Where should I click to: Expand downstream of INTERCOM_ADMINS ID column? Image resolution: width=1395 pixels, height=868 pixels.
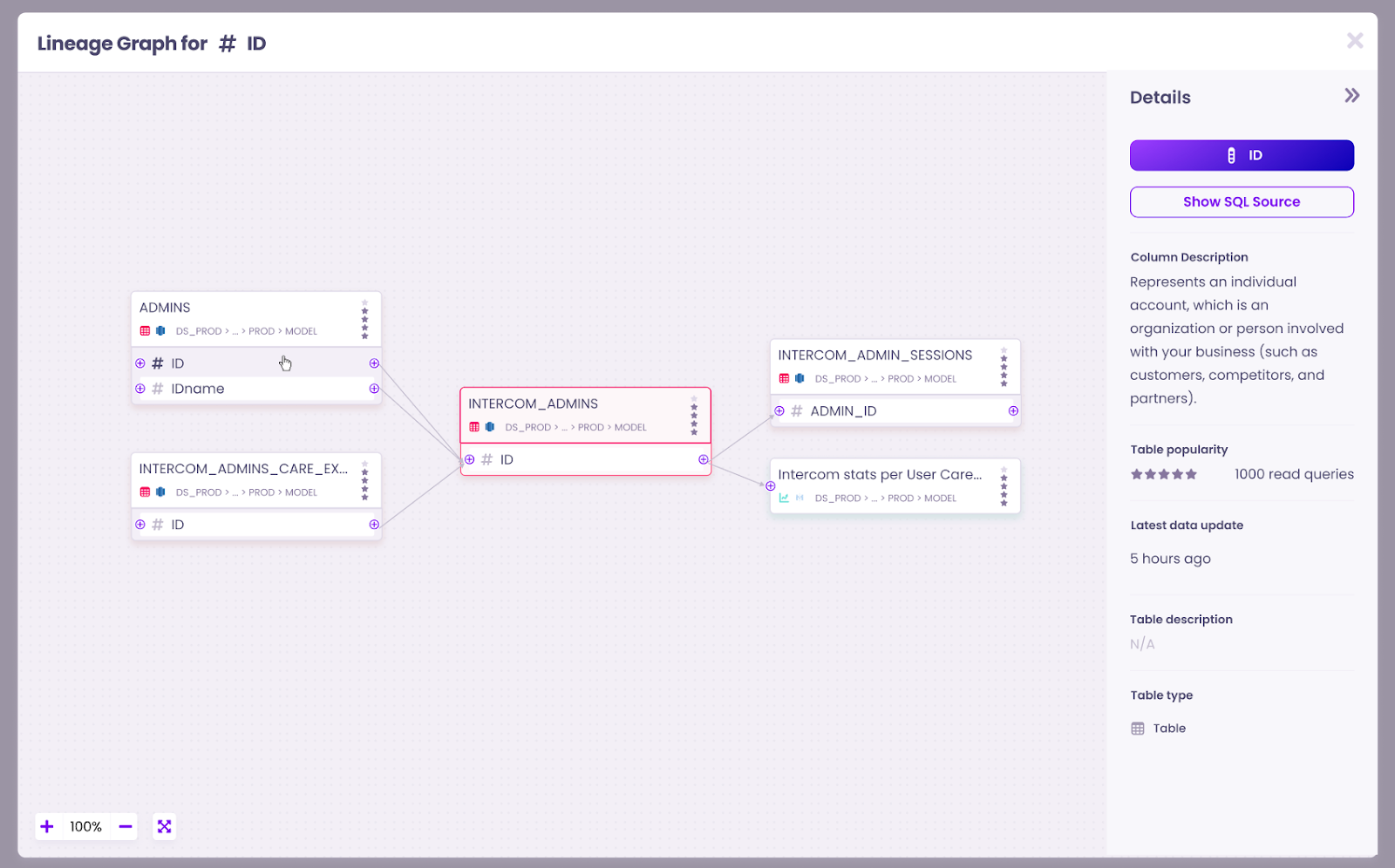pyautogui.click(x=704, y=459)
